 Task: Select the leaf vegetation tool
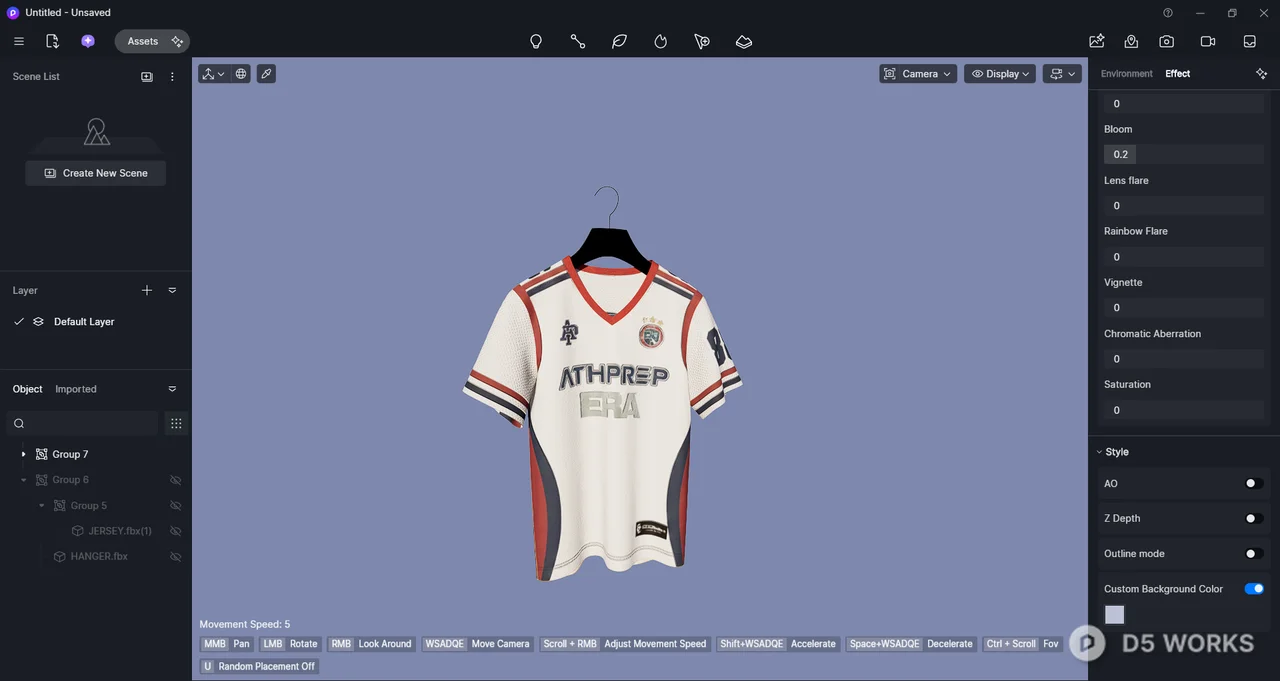[x=619, y=42]
